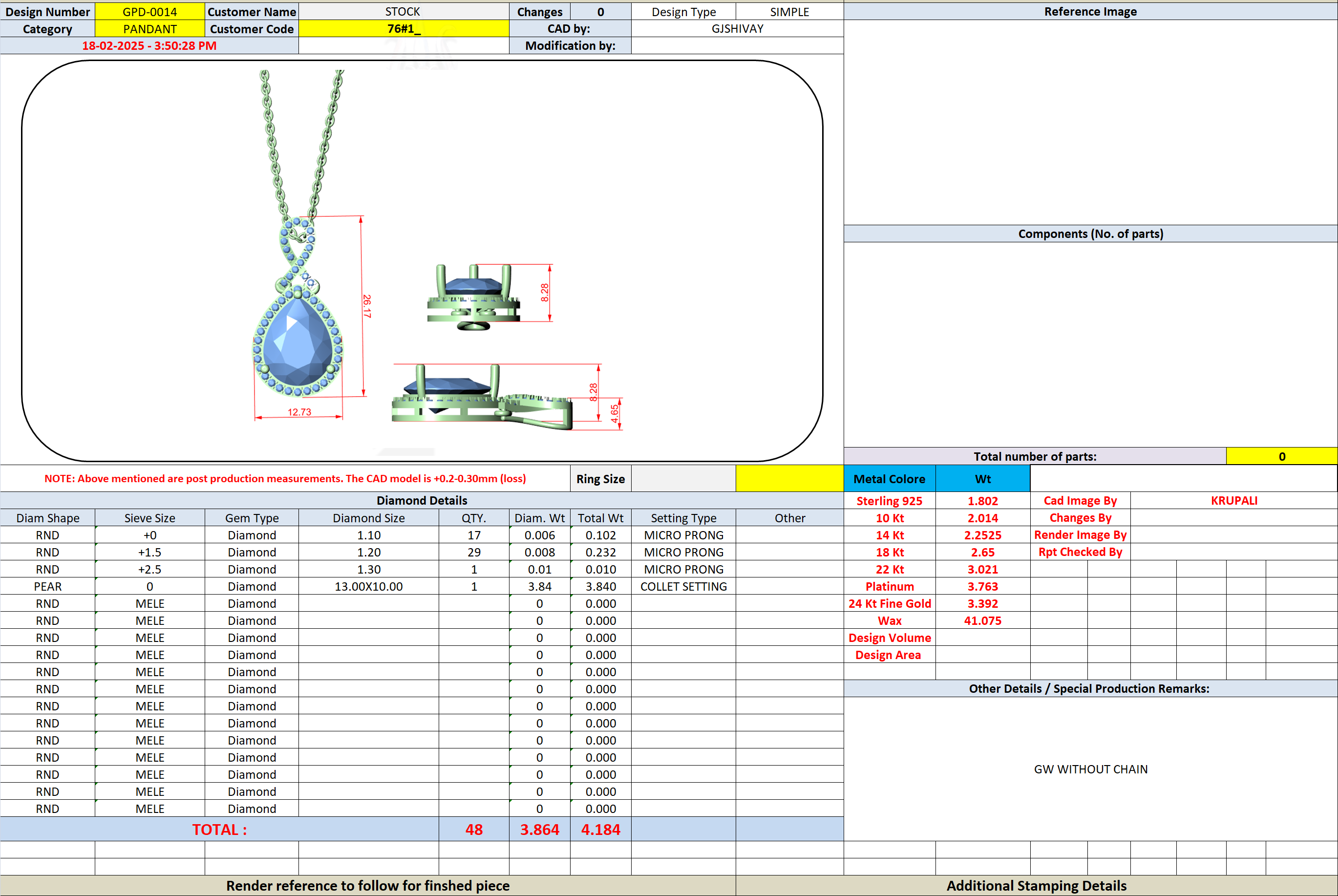
Task: Click the 26.17 height dimension label
Action: [x=367, y=306]
